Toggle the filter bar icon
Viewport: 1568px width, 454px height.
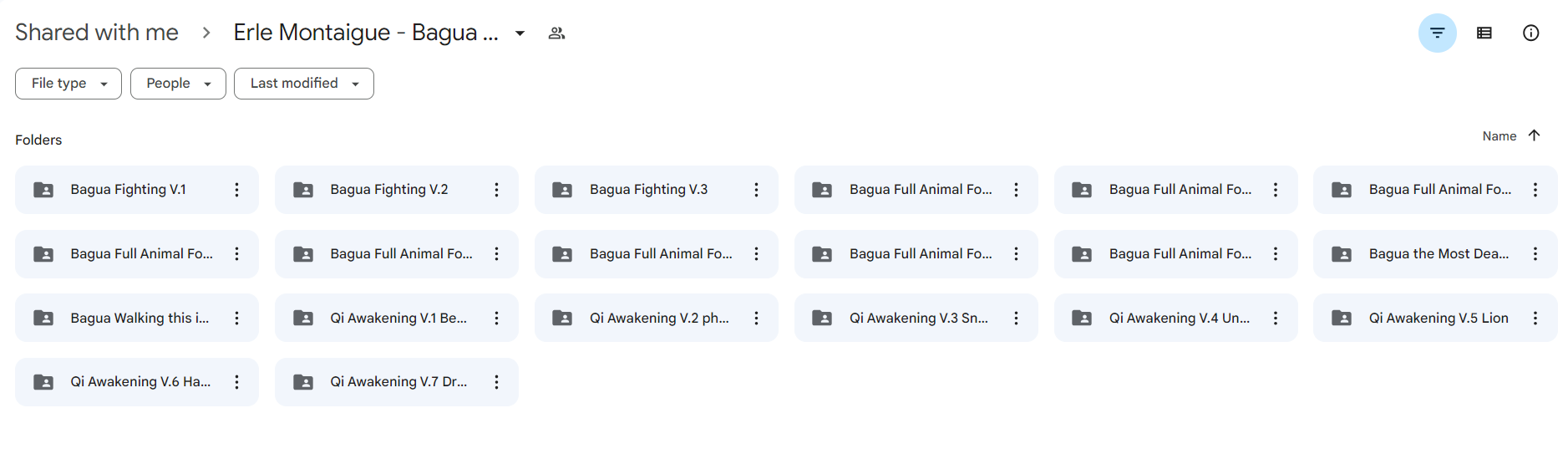pyautogui.click(x=1437, y=33)
